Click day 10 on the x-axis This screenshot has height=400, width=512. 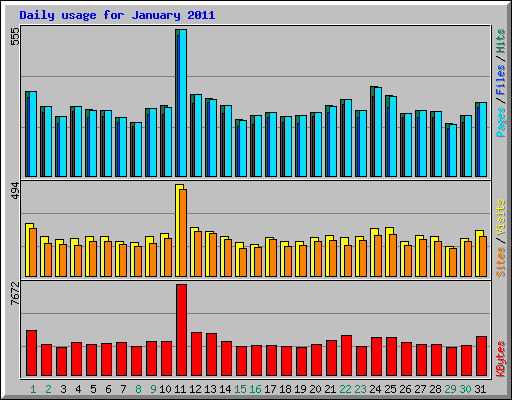[x=165, y=389]
